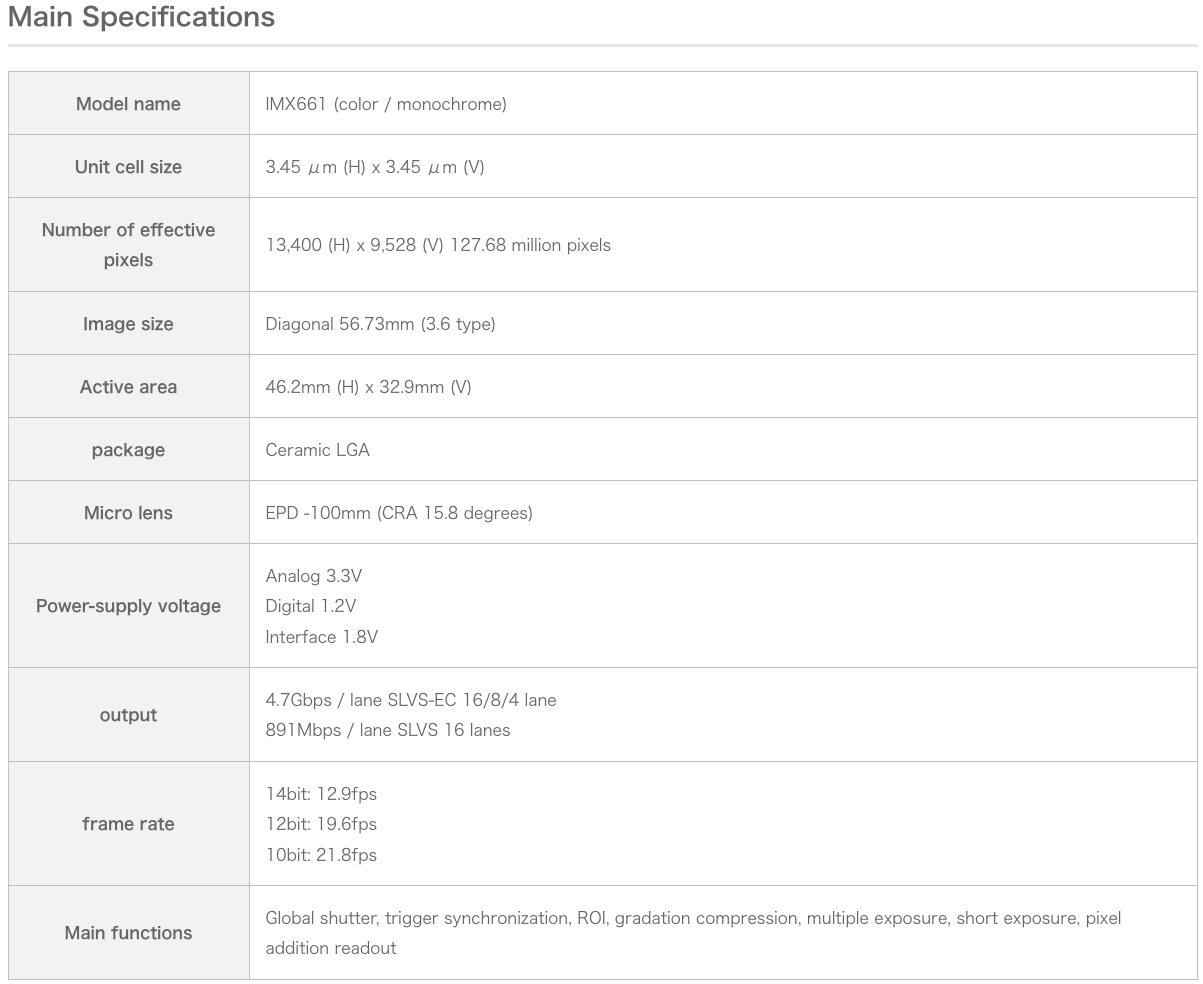1203x984 pixels.
Task: Click the Main Specifications heading
Action: (x=141, y=18)
